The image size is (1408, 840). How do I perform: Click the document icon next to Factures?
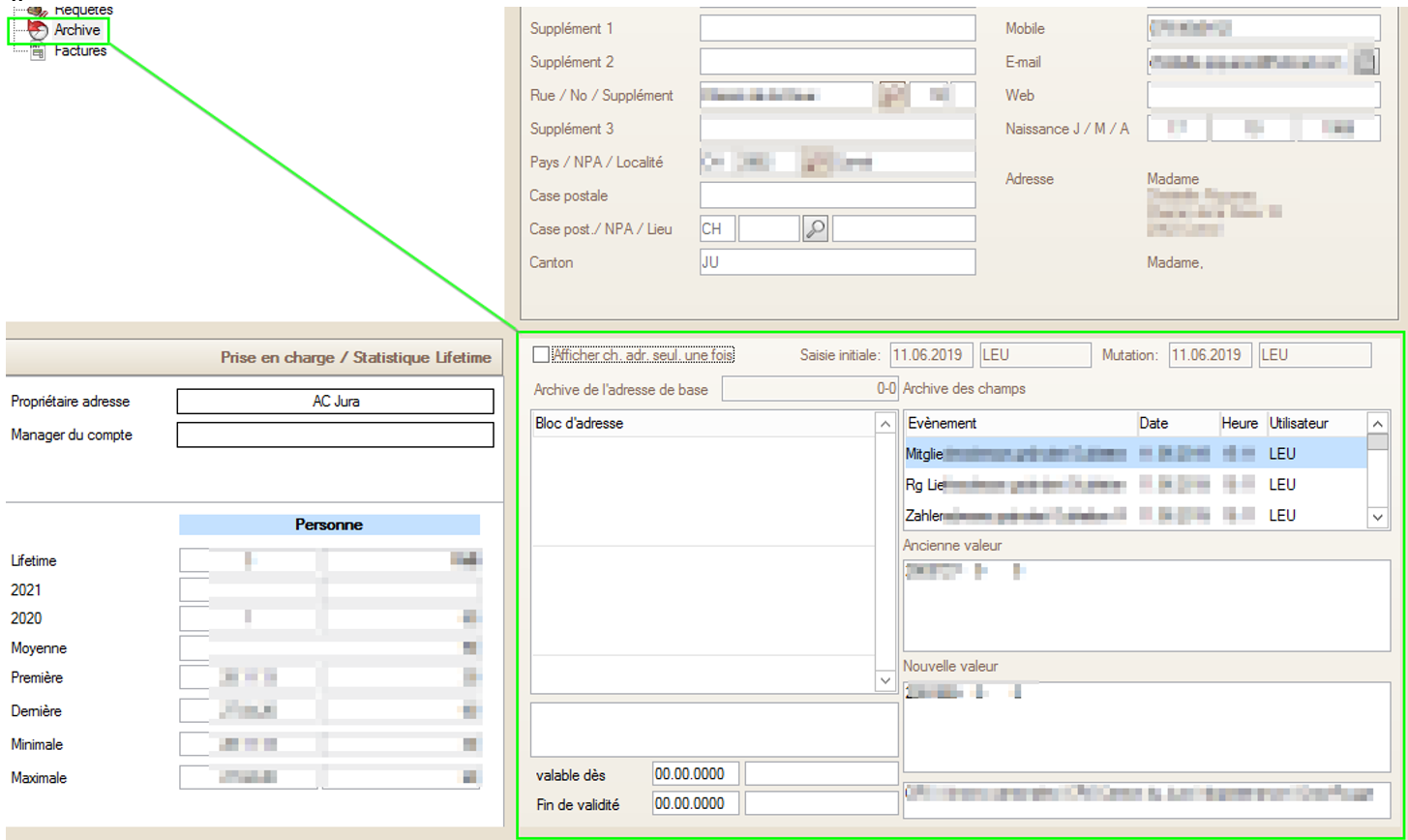pos(39,51)
